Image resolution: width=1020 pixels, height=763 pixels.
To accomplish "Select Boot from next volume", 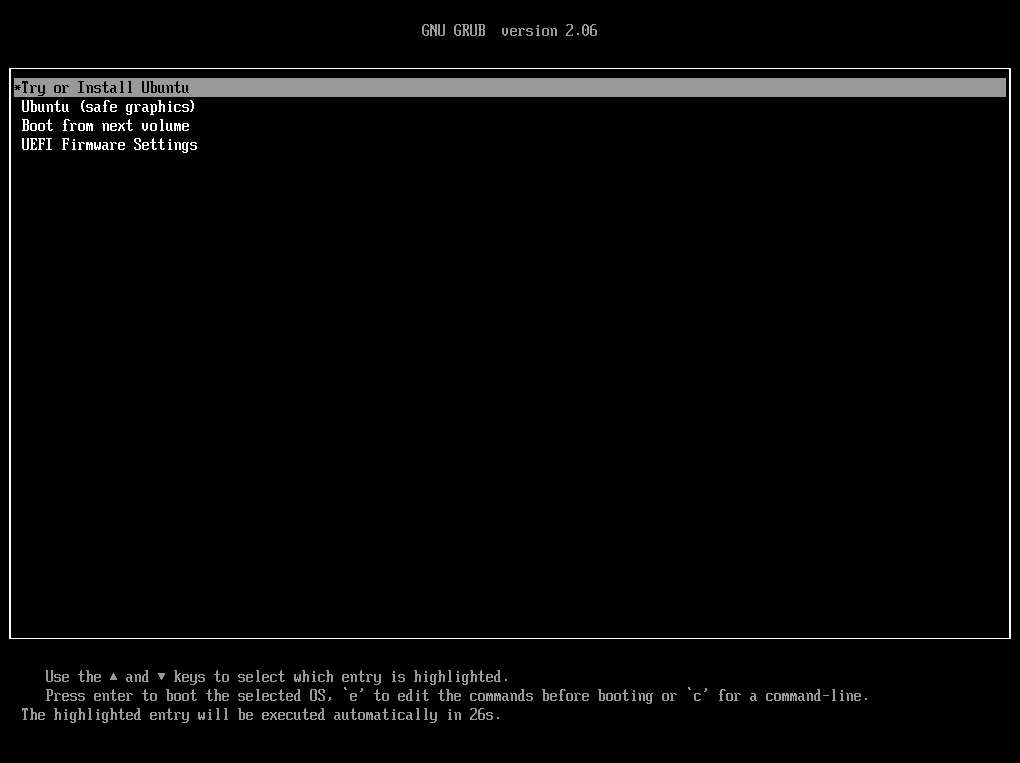I will 105,125.
